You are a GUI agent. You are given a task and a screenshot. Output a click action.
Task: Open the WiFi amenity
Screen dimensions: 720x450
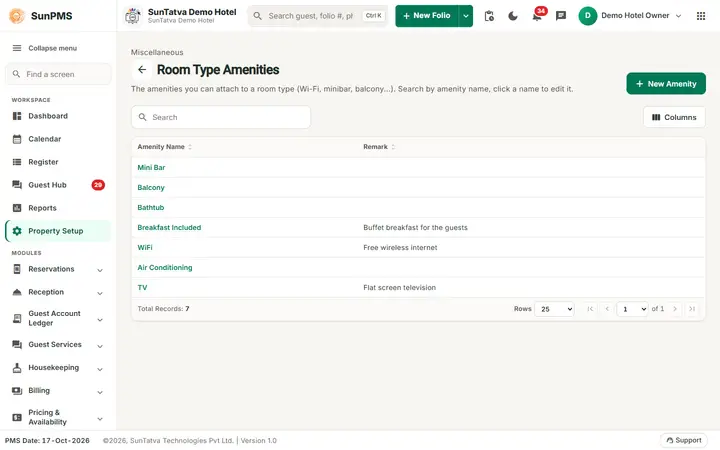click(145, 248)
